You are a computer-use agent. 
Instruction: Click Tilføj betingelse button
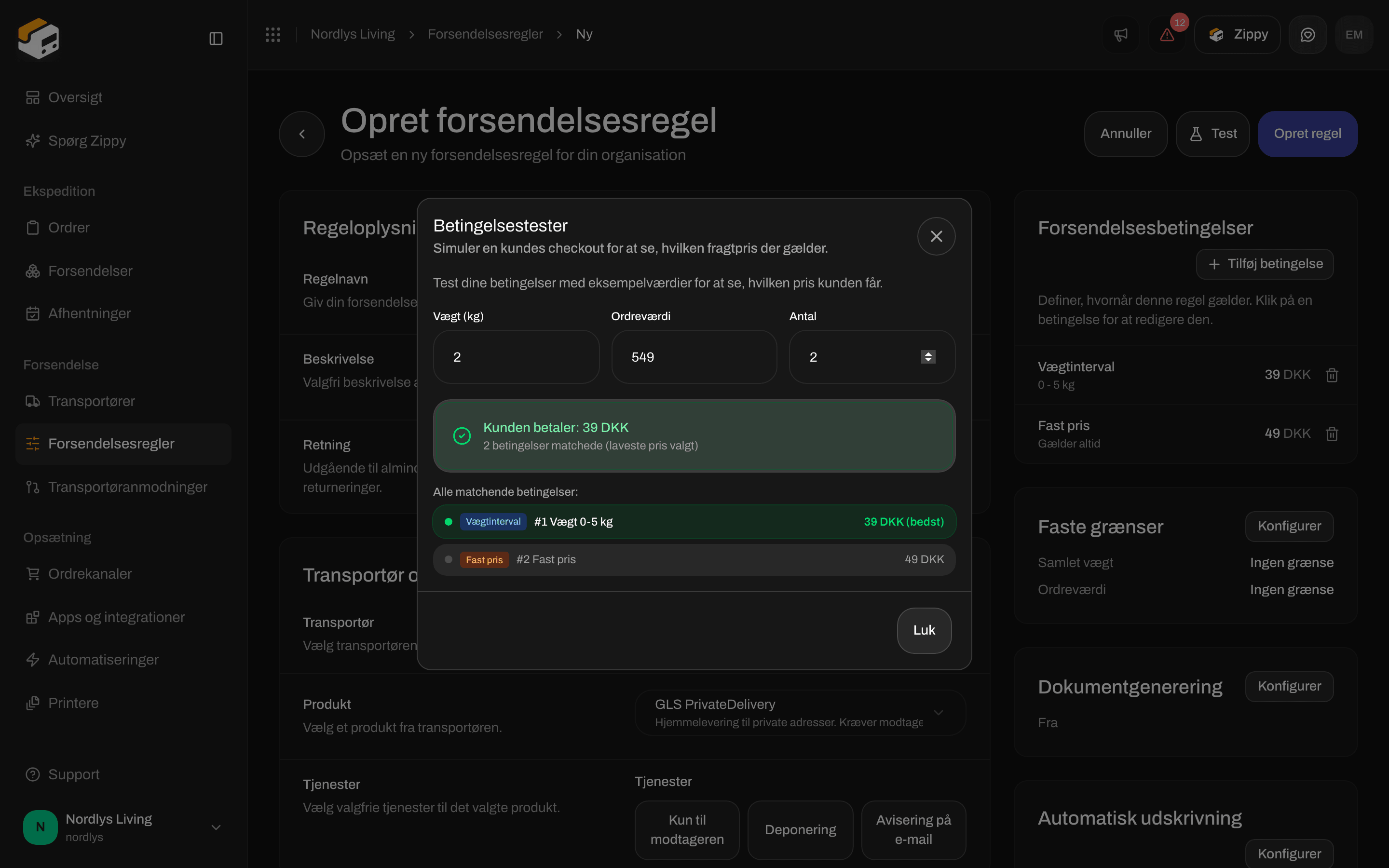[1265, 264]
